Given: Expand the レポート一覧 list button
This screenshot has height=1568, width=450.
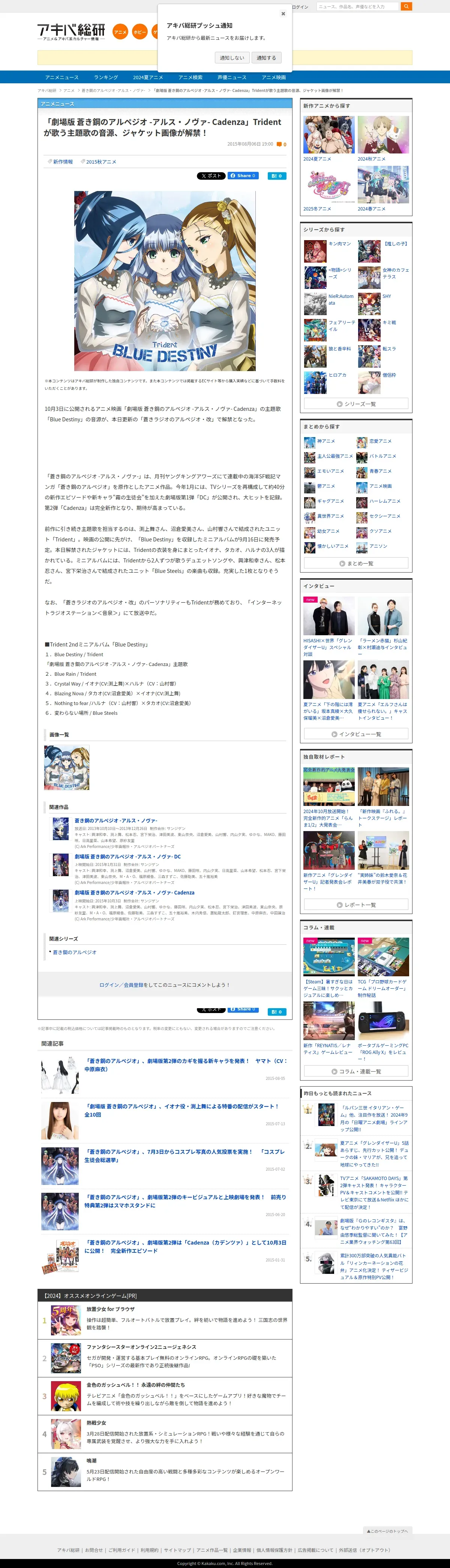Looking at the screenshot, I should pyautogui.click(x=356, y=904).
